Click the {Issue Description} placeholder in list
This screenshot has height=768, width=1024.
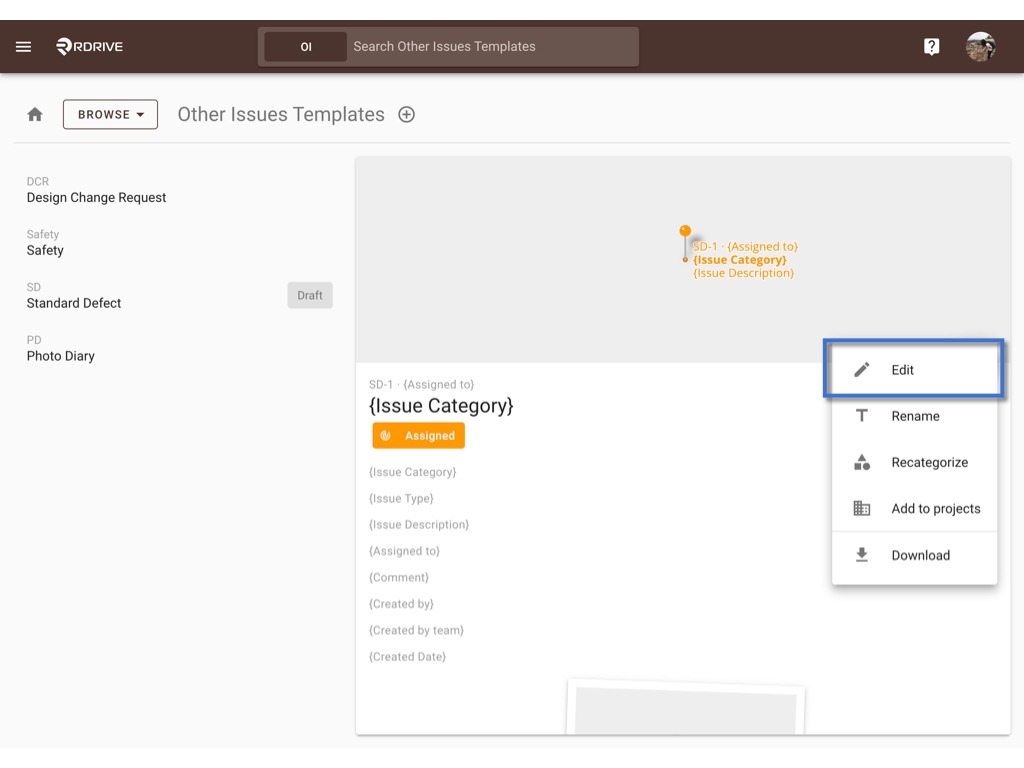coord(419,524)
